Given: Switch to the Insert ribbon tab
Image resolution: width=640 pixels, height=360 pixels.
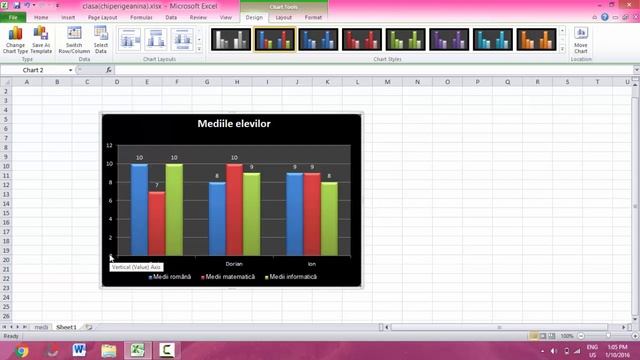Looking at the screenshot, I should 68,18.
